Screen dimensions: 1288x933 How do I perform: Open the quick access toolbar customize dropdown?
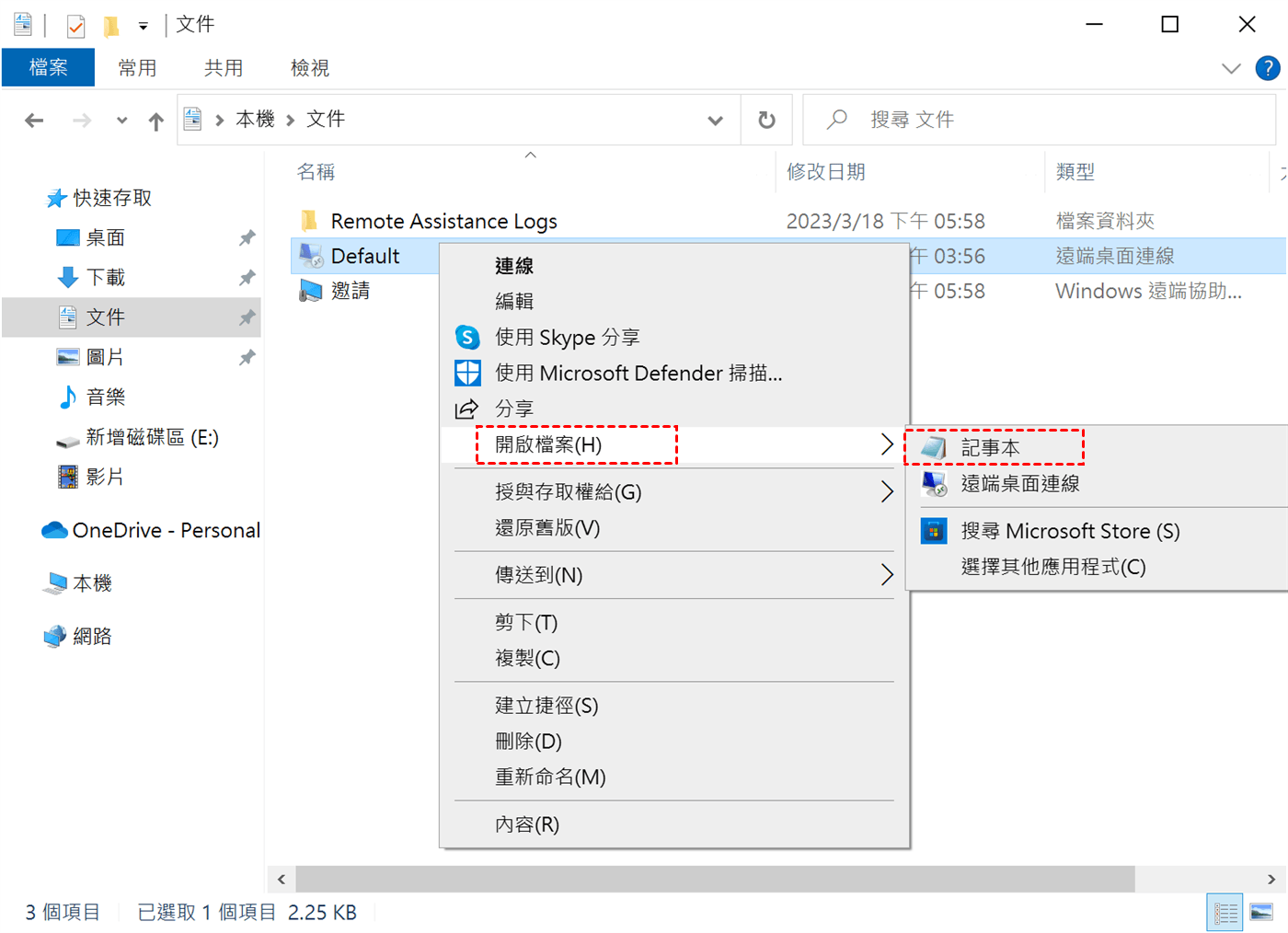point(144,26)
